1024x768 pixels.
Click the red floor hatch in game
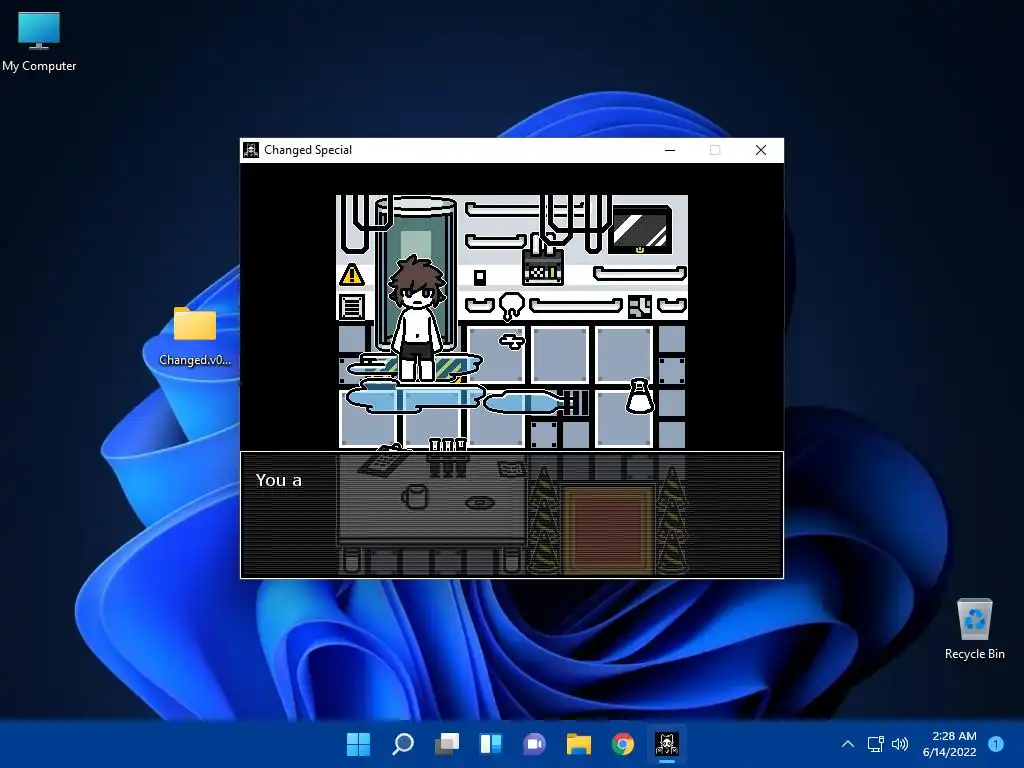click(x=609, y=530)
